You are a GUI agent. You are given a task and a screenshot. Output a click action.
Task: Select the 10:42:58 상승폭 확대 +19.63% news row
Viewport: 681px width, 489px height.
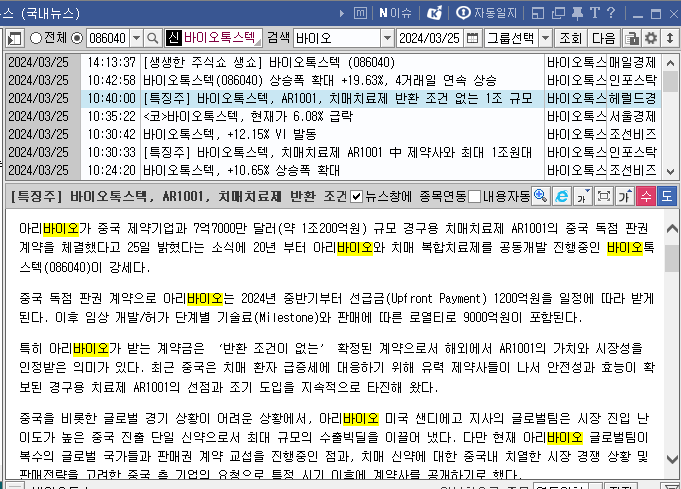(334, 80)
